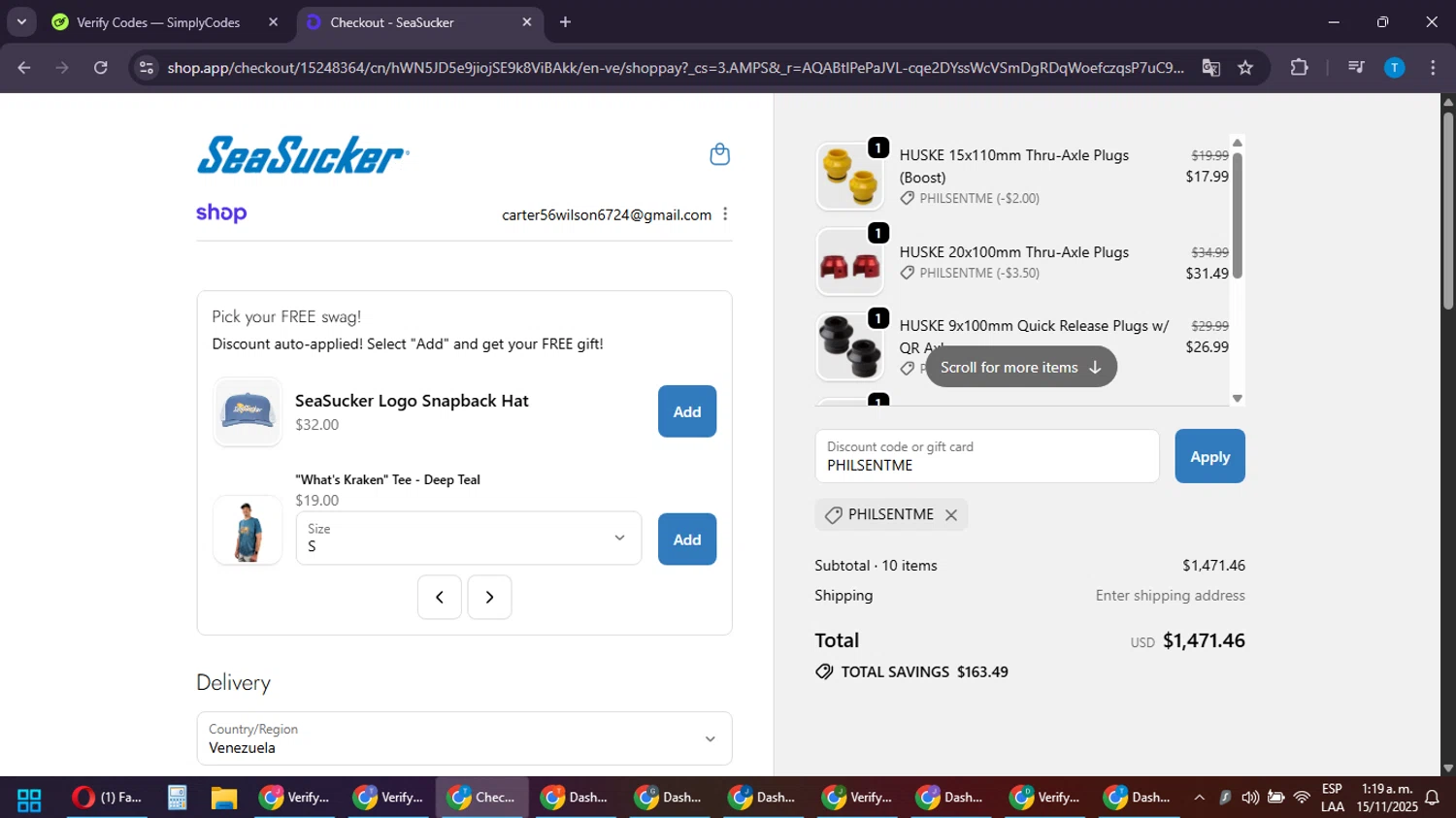1456x818 pixels.
Task: Switch to Verify Codes — SimplyCodes tab
Action: [158, 22]
